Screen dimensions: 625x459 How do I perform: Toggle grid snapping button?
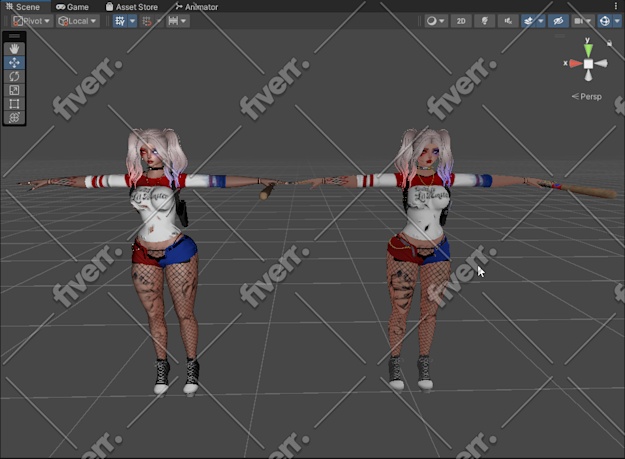pyautogui.click(x=147, y=21)
